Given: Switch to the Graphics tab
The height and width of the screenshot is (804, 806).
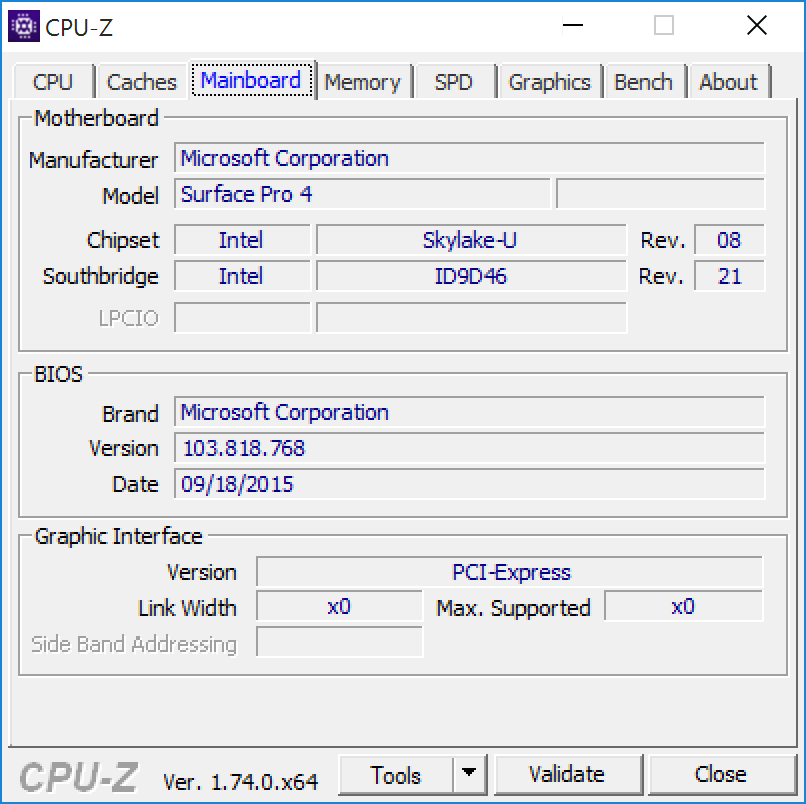Looking at the screenshot, I should pos(549,82).
